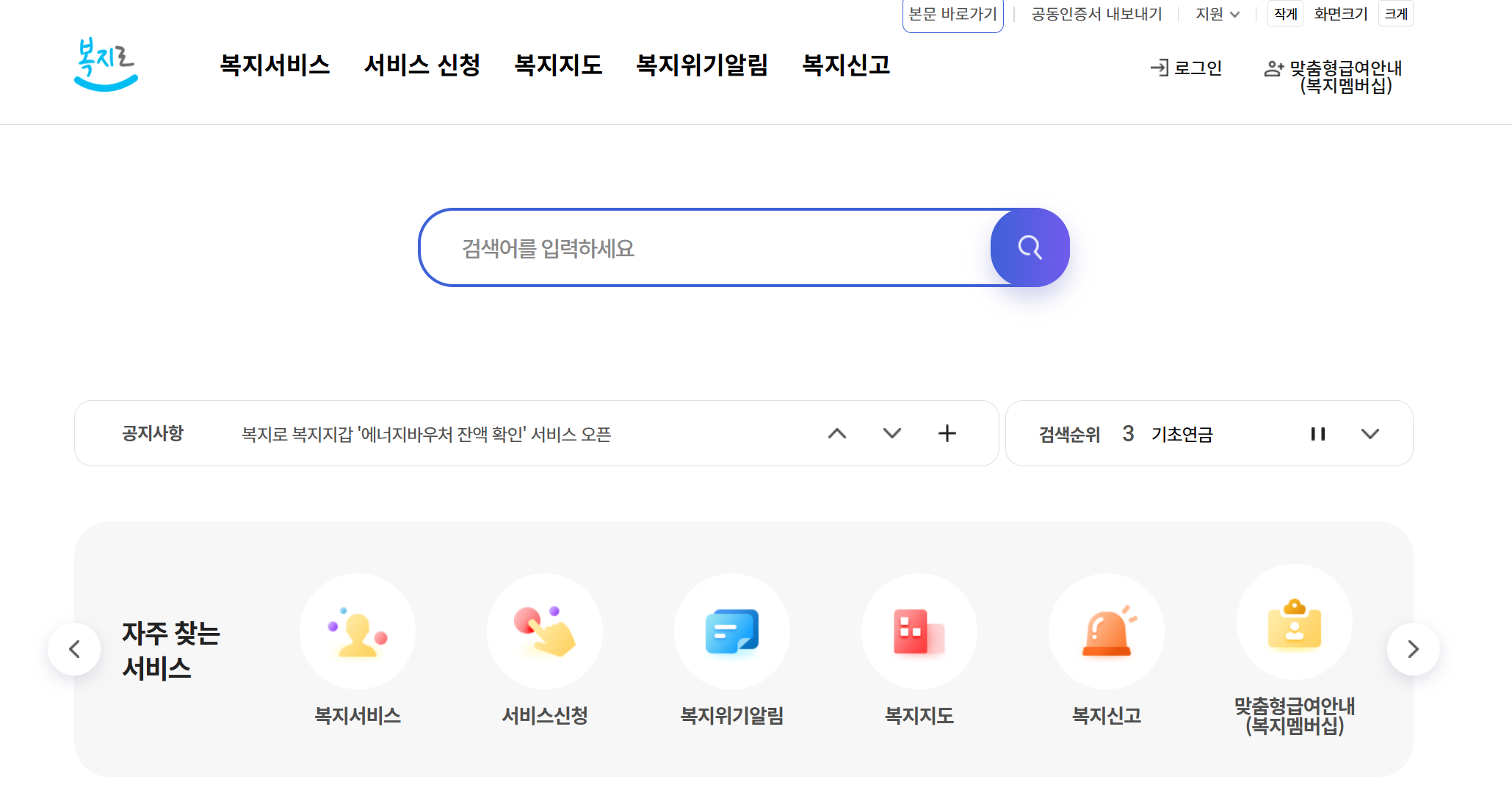1512x804 pixels.
Task: Click 공동인증서 내보내기 link
Action: pyautogui.click(x=1096, y=14)
